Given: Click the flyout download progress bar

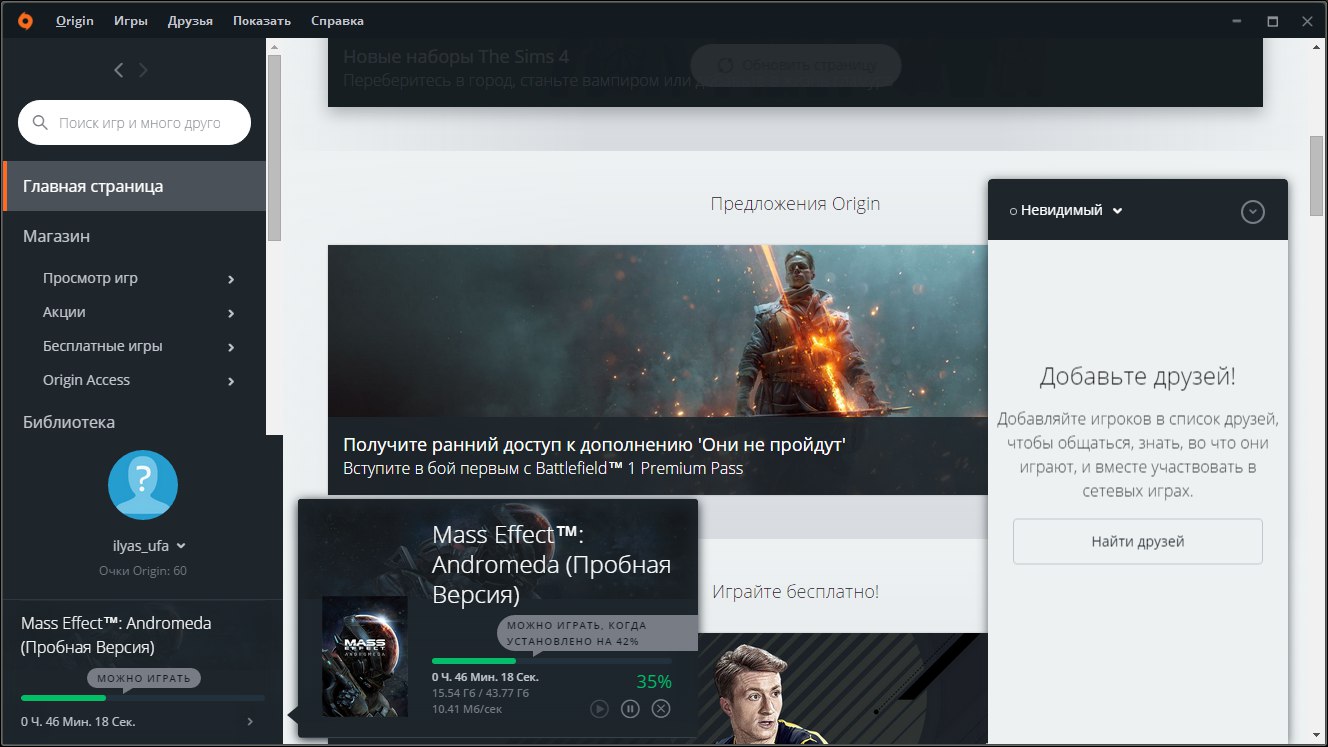Looking at the screenshot, I should point(551,661).
